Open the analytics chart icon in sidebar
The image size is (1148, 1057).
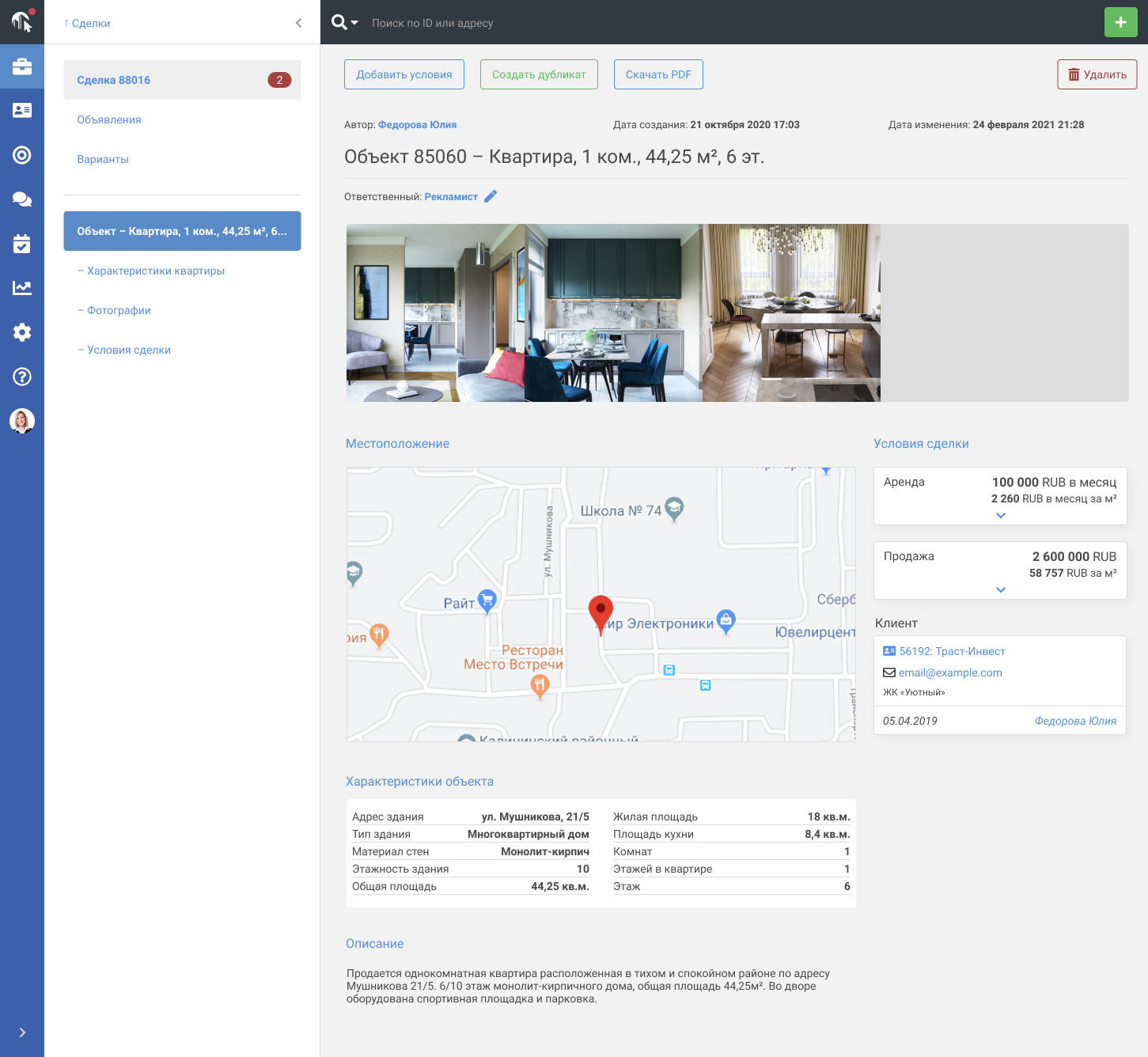pyautogui.click(x=22, y=288)
